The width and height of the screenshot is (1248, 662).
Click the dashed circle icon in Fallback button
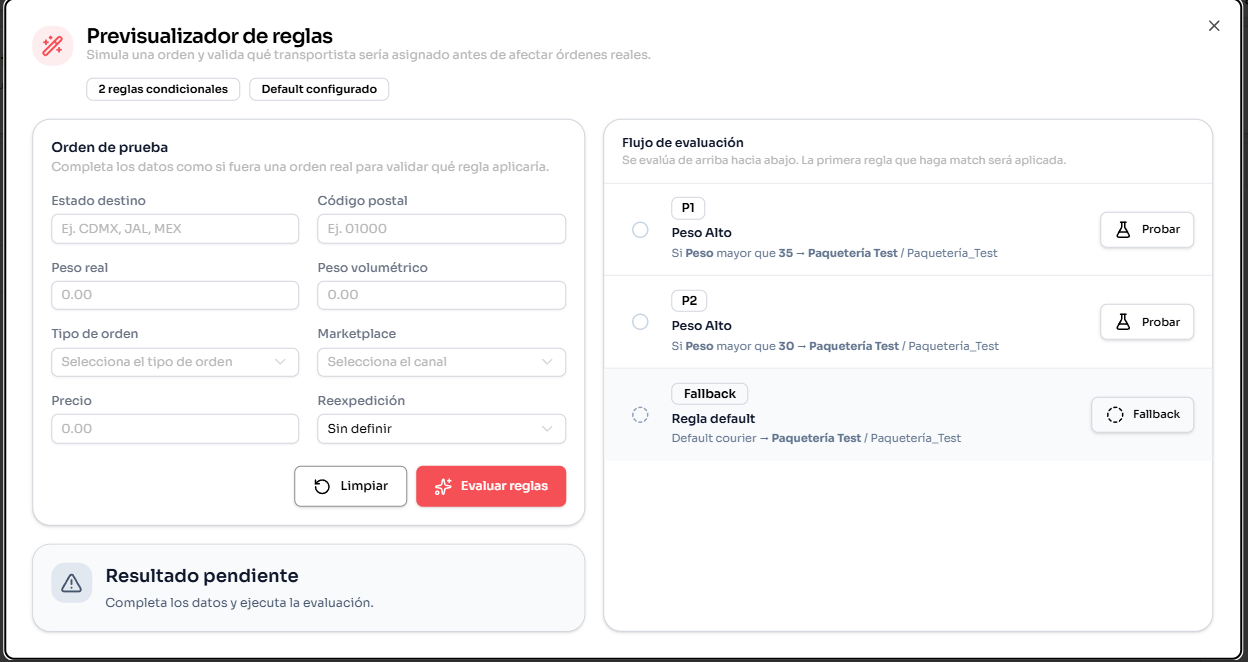[x=1115, y=414]
